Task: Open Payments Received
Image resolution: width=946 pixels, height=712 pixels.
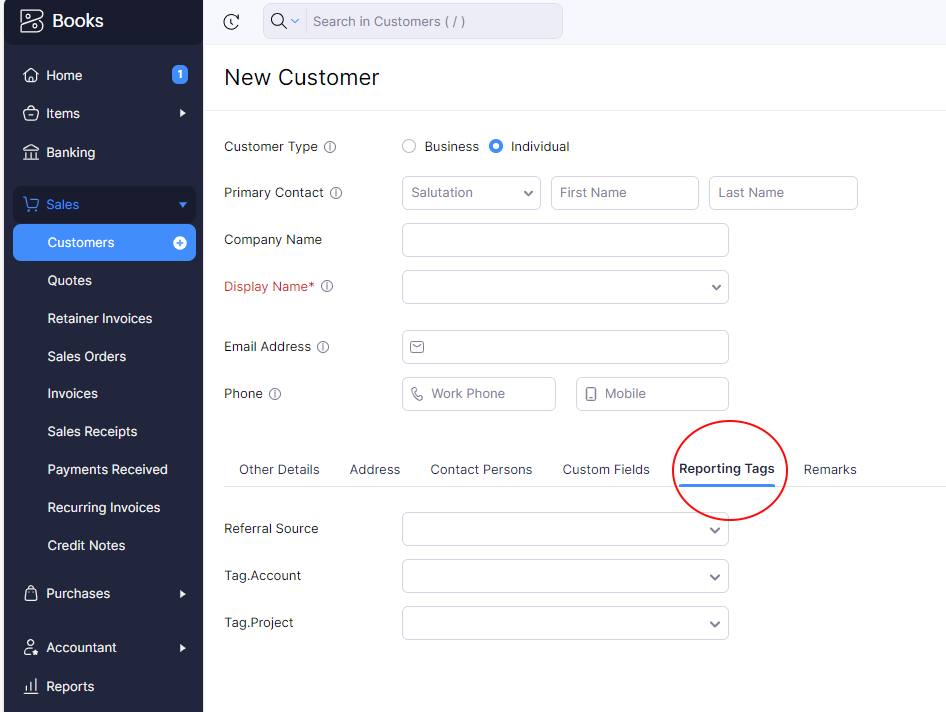Action: (107, 469)
